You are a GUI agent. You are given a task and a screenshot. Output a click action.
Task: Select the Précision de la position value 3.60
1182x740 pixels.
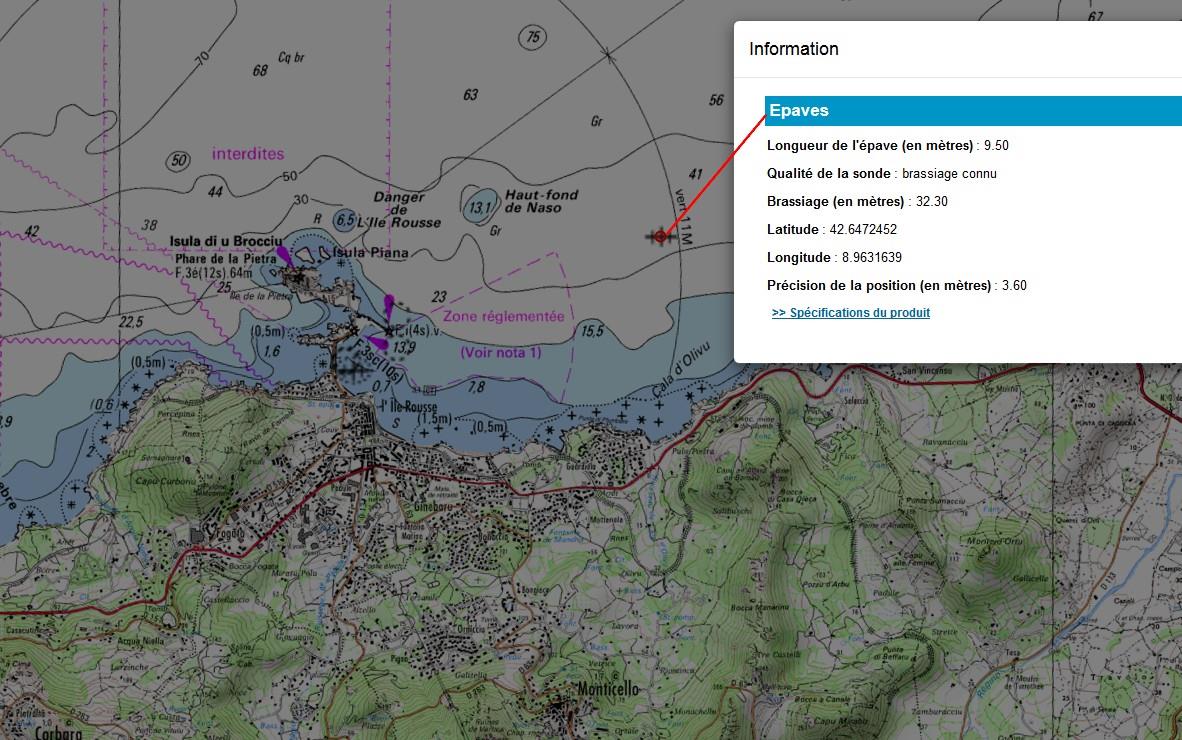[1014, 285]
